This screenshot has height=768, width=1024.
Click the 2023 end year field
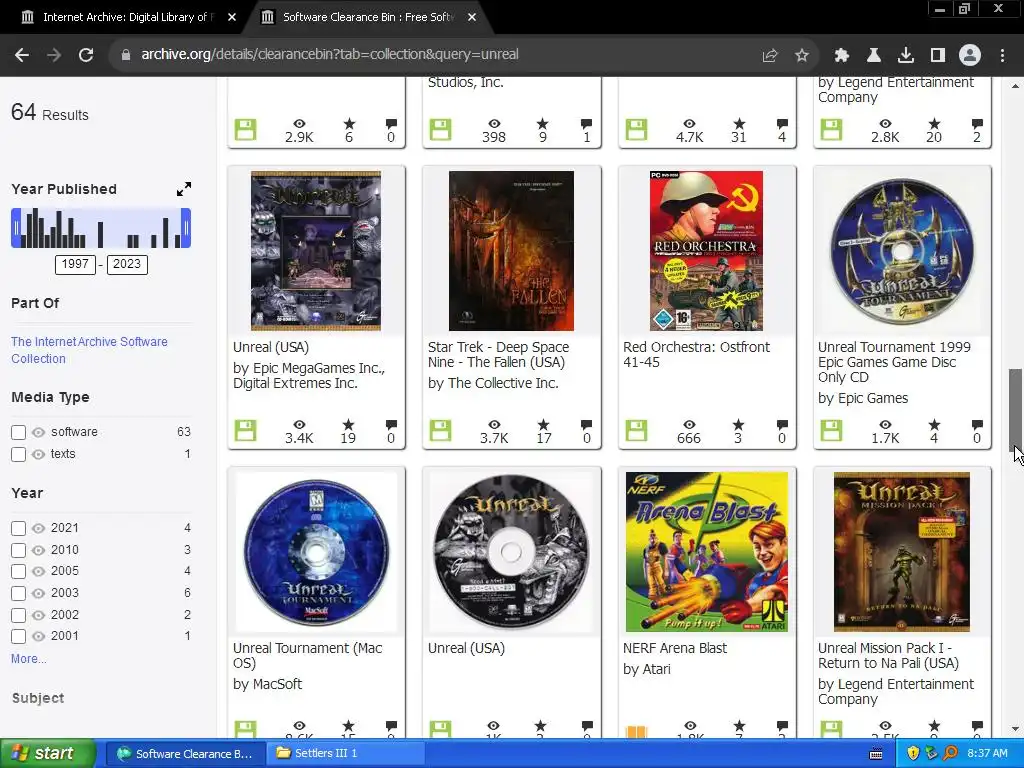pyautogui.click(x=127, y=264)
